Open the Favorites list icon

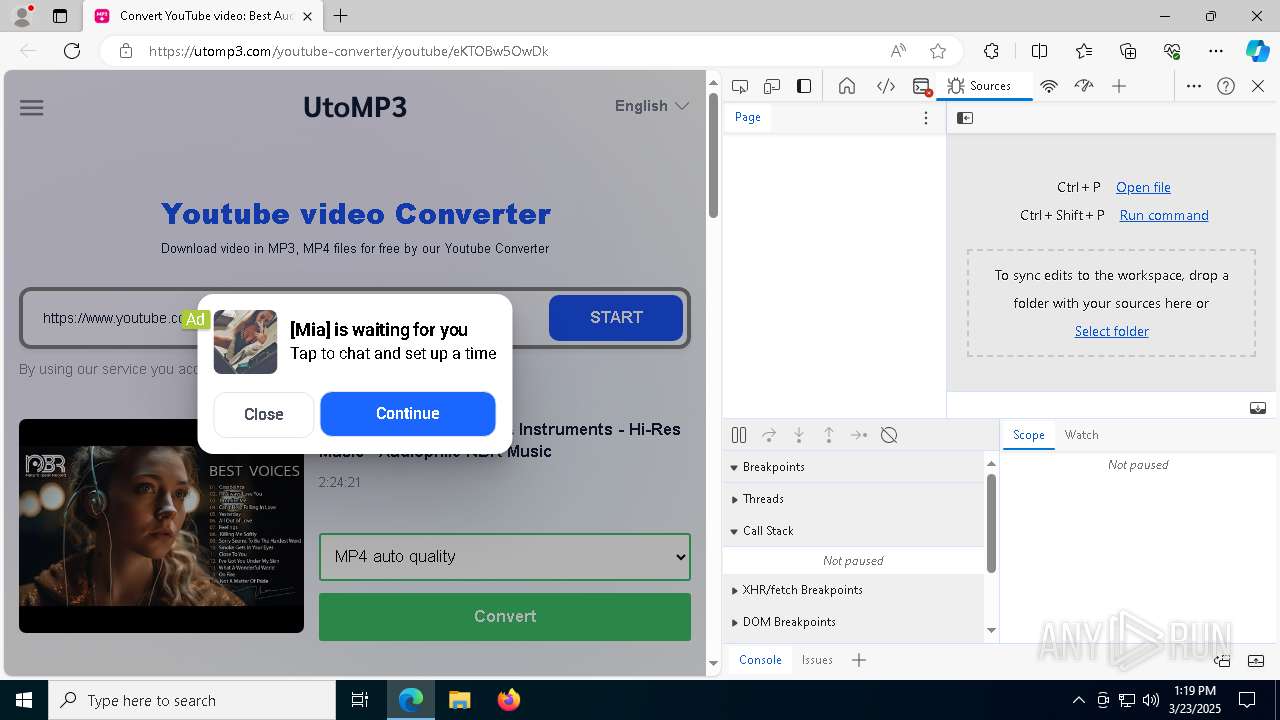[x=1084, y=51]
